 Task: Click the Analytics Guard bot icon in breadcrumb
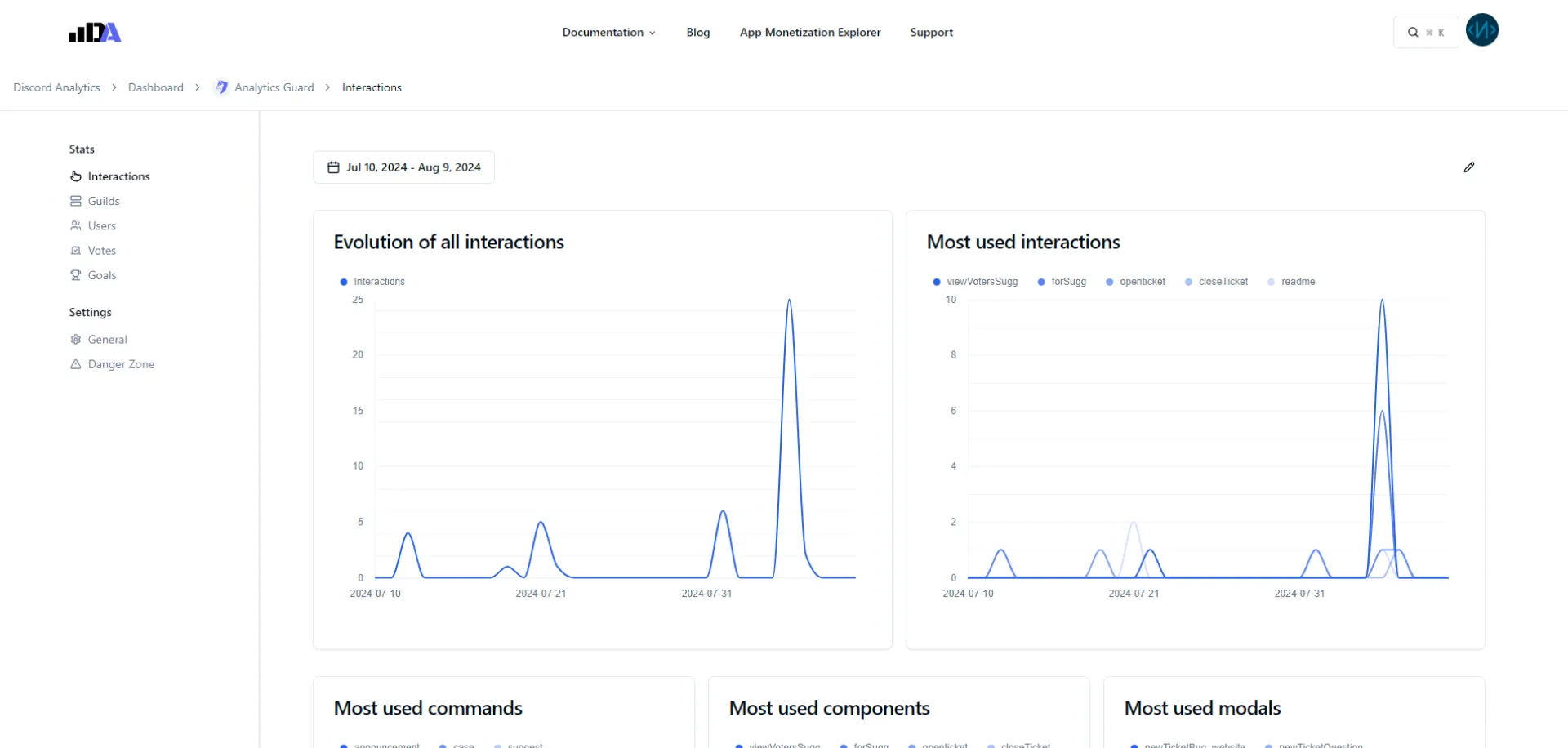pyautogui.click(x=221, y=87)
